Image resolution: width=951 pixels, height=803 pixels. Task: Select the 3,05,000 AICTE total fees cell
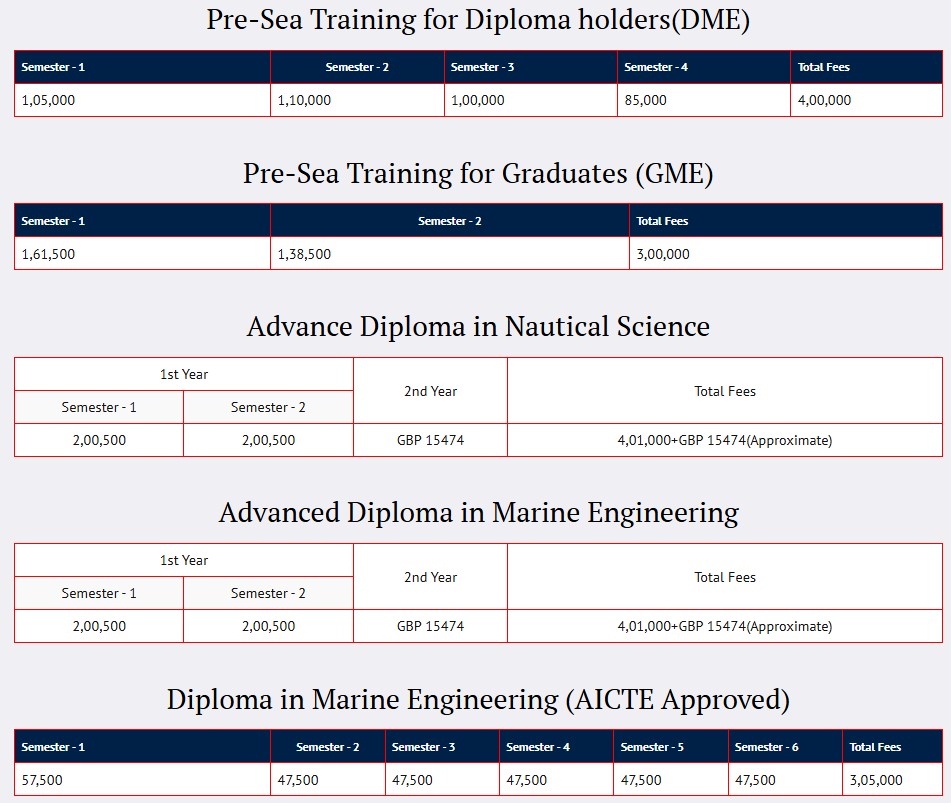(892, 780)
